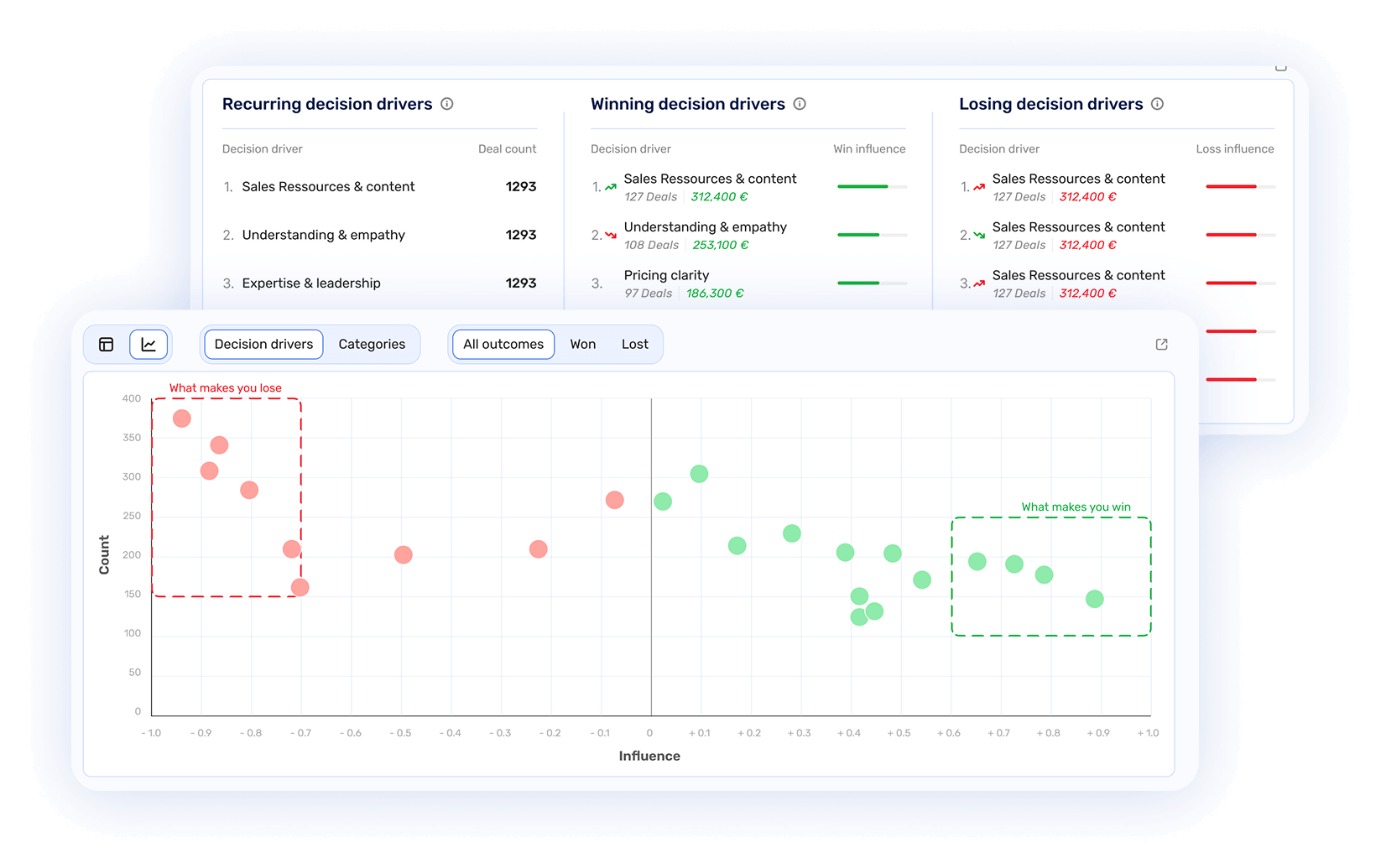Image resolution: width=1381 pixels, height=868 pixels.
Task: Click the green upward trend arrow for Sales Ressources
Action: [x=610, y=186]
